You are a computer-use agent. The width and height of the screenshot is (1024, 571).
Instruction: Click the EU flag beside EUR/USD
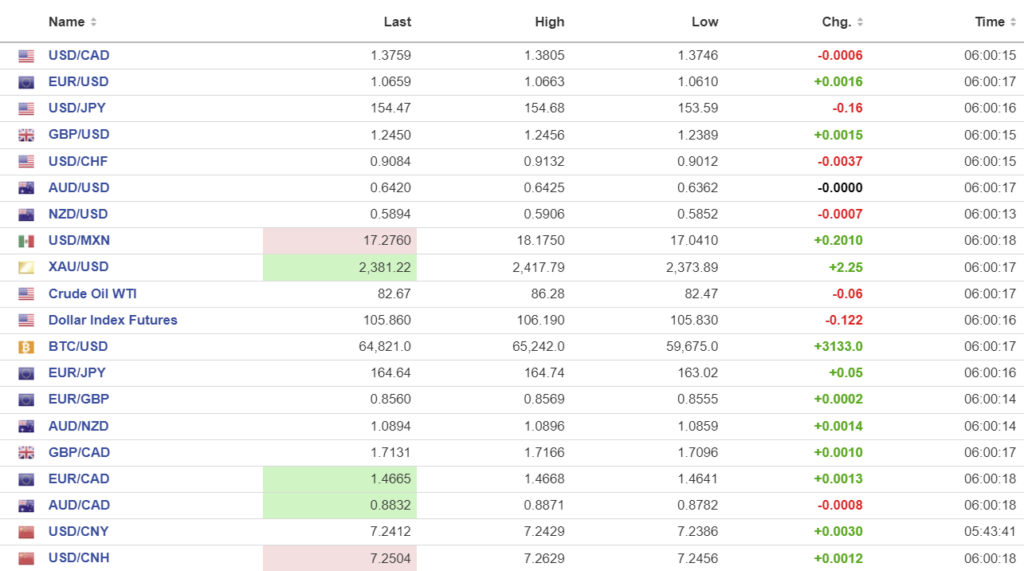26,82
